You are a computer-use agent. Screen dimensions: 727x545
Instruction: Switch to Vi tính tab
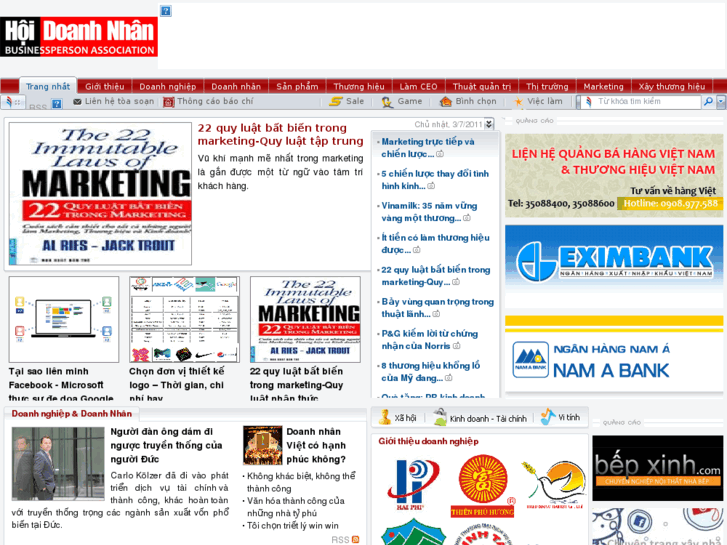click(x=561, y=417)
